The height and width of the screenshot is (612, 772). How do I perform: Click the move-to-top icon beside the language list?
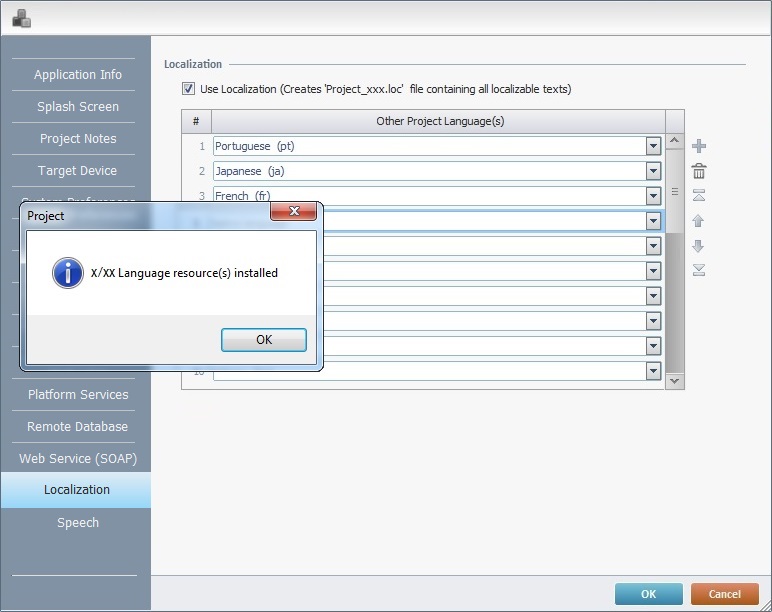click(699, 196)
